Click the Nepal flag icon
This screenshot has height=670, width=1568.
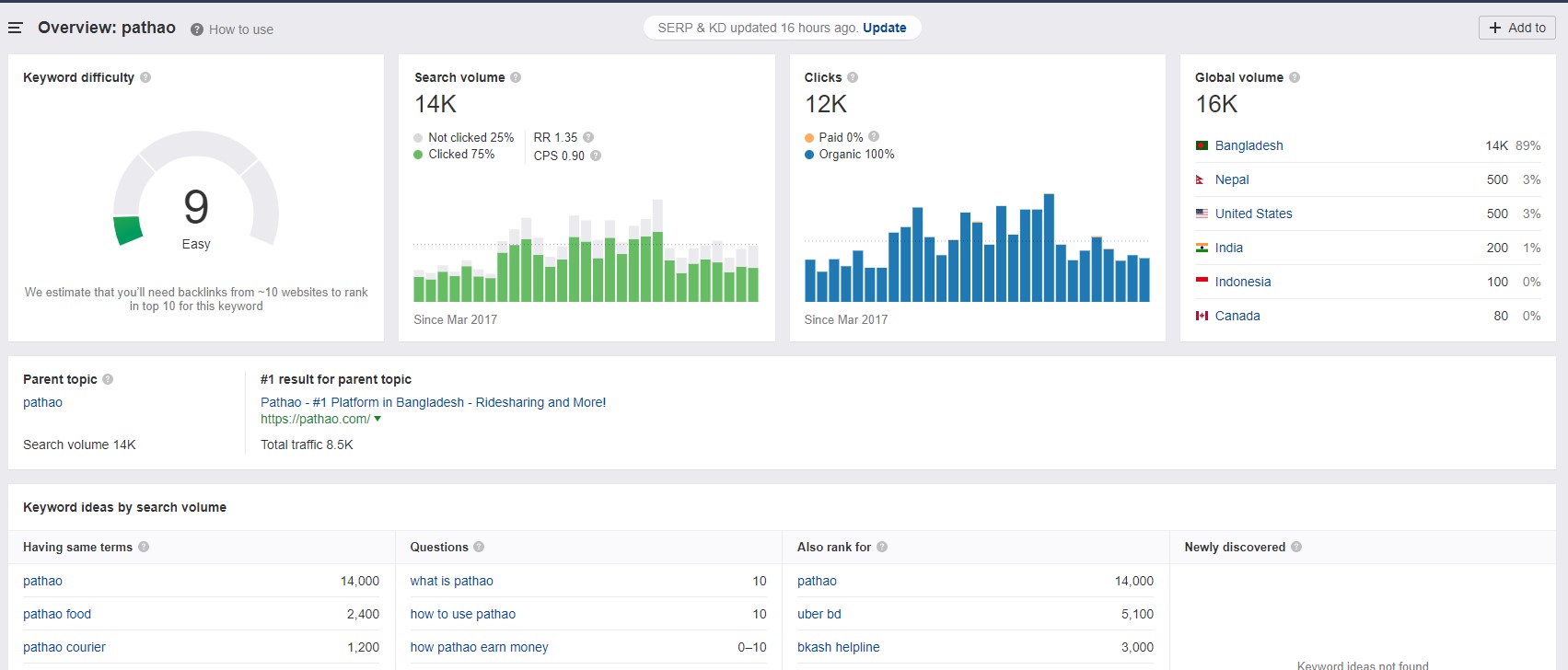(x=1200, y=179)
